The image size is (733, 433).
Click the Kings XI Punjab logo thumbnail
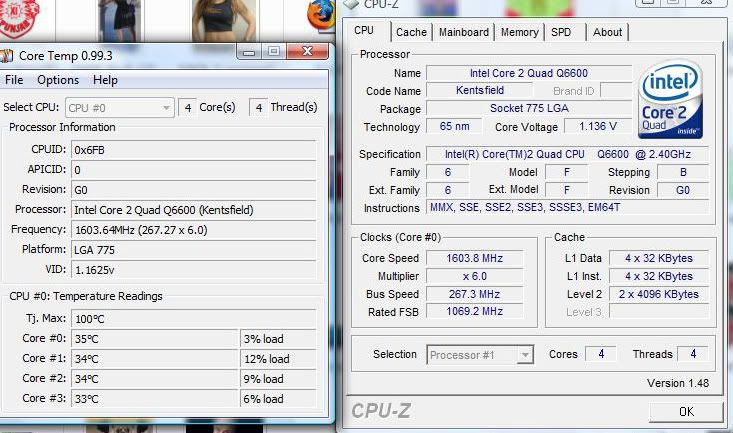click(19, 18)
